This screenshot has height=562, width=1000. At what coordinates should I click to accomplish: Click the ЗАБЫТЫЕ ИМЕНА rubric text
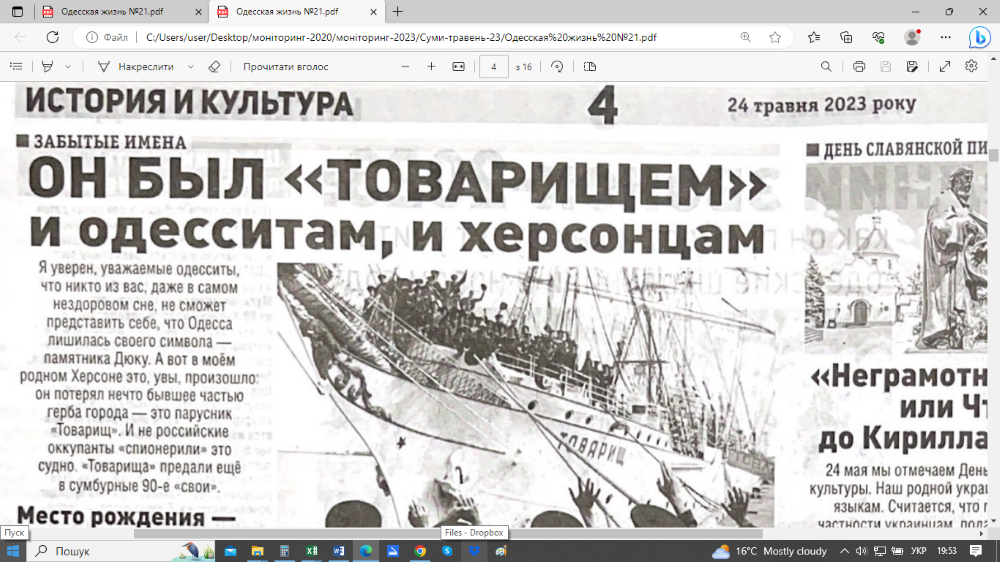point(110,142)
